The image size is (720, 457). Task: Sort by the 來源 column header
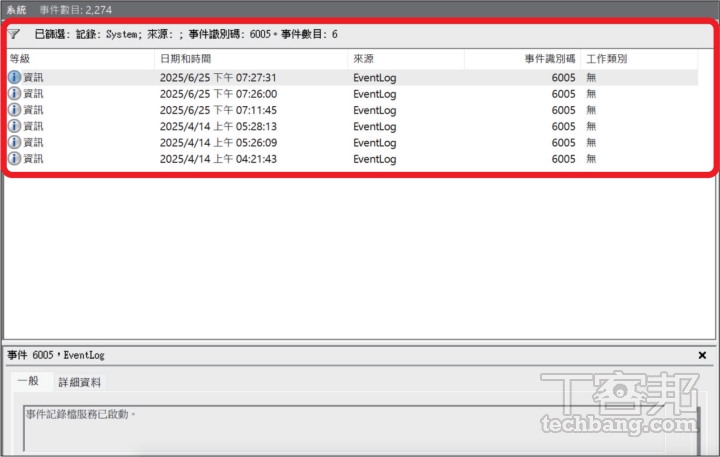pyautogui.click(x=362, y=59)
